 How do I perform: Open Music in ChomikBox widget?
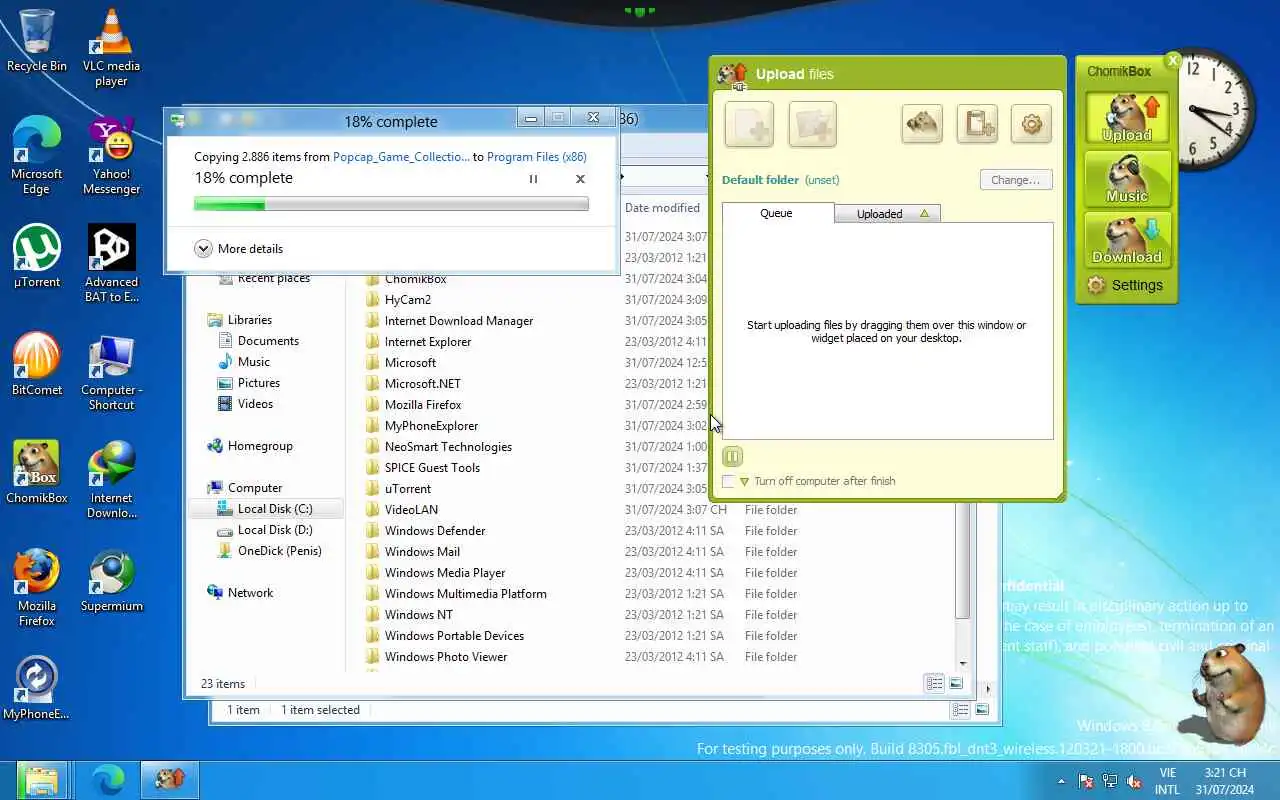(x=1127, y=180)
